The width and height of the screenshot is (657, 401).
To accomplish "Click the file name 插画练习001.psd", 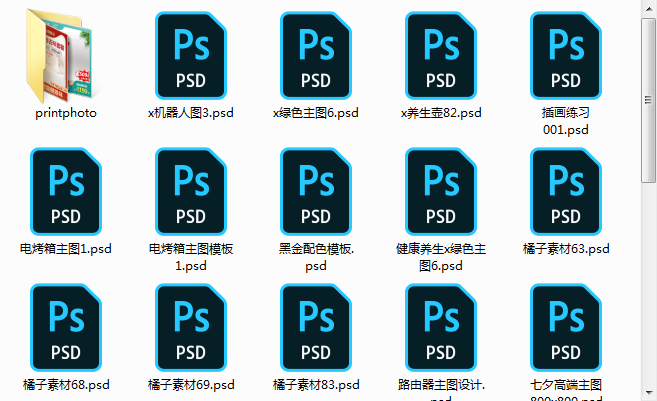I will (x=566, y=121).
